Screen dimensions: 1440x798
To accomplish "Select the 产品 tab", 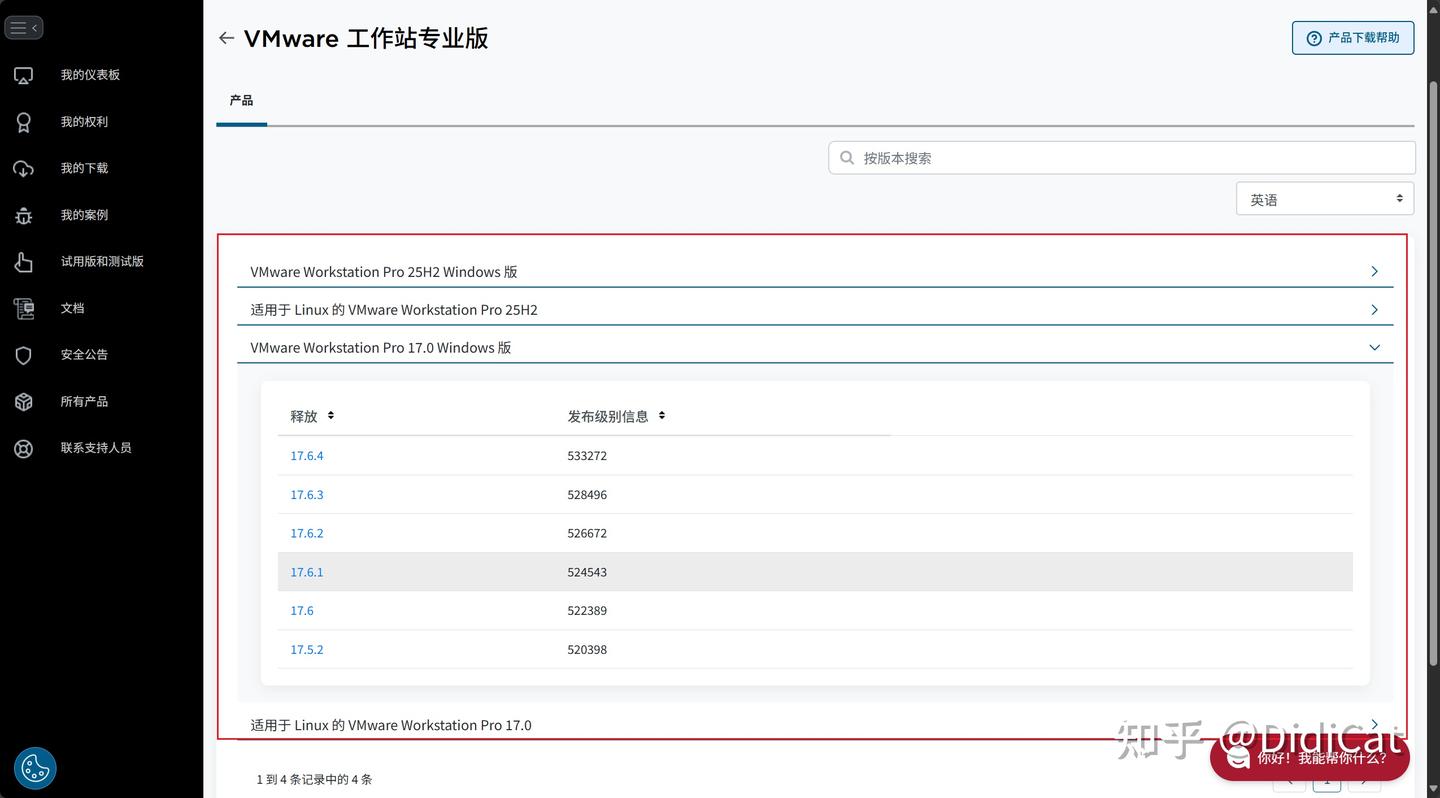I will point(241,101).
